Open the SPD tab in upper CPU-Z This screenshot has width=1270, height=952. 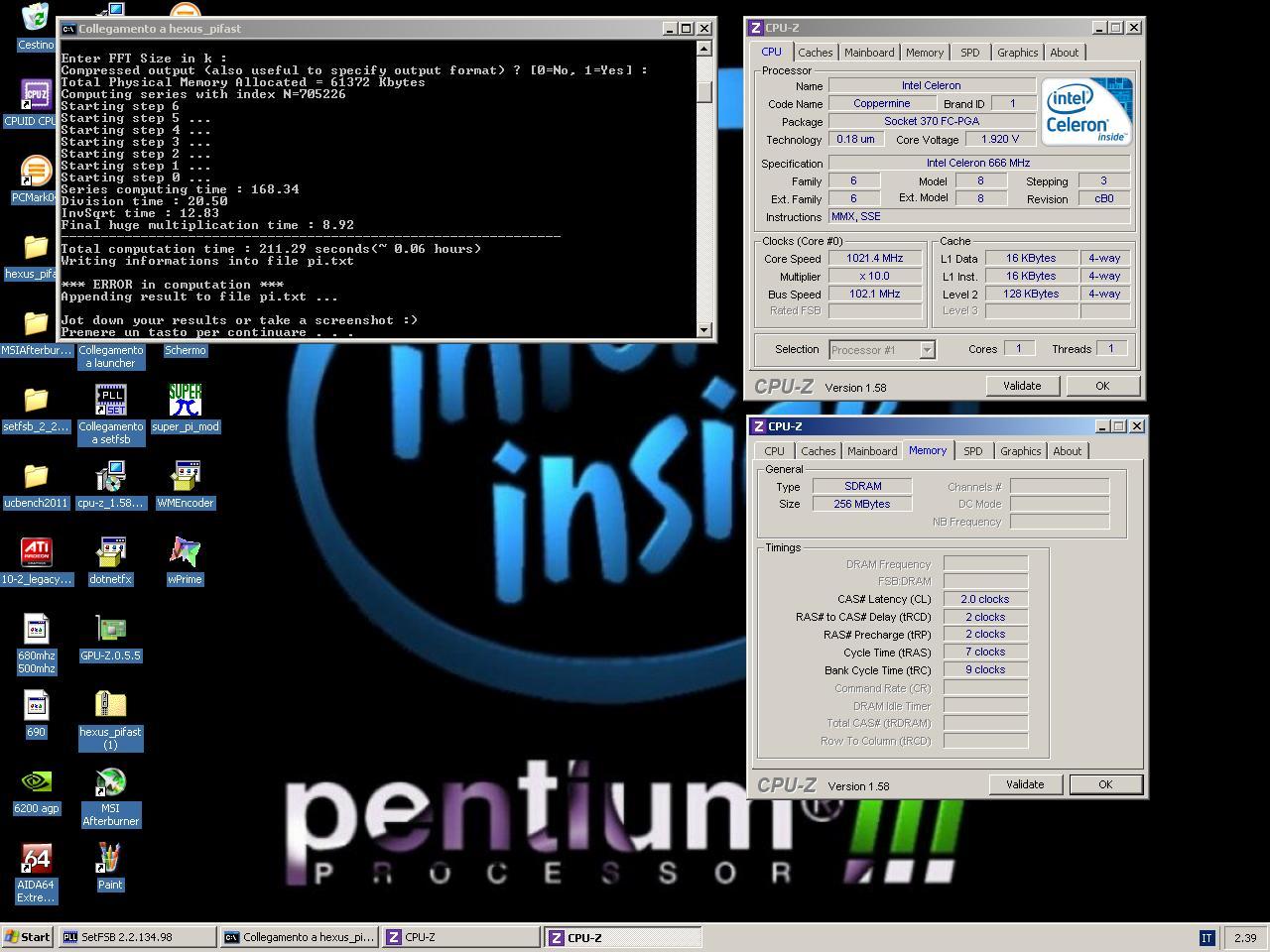click(x=969, y=53)
